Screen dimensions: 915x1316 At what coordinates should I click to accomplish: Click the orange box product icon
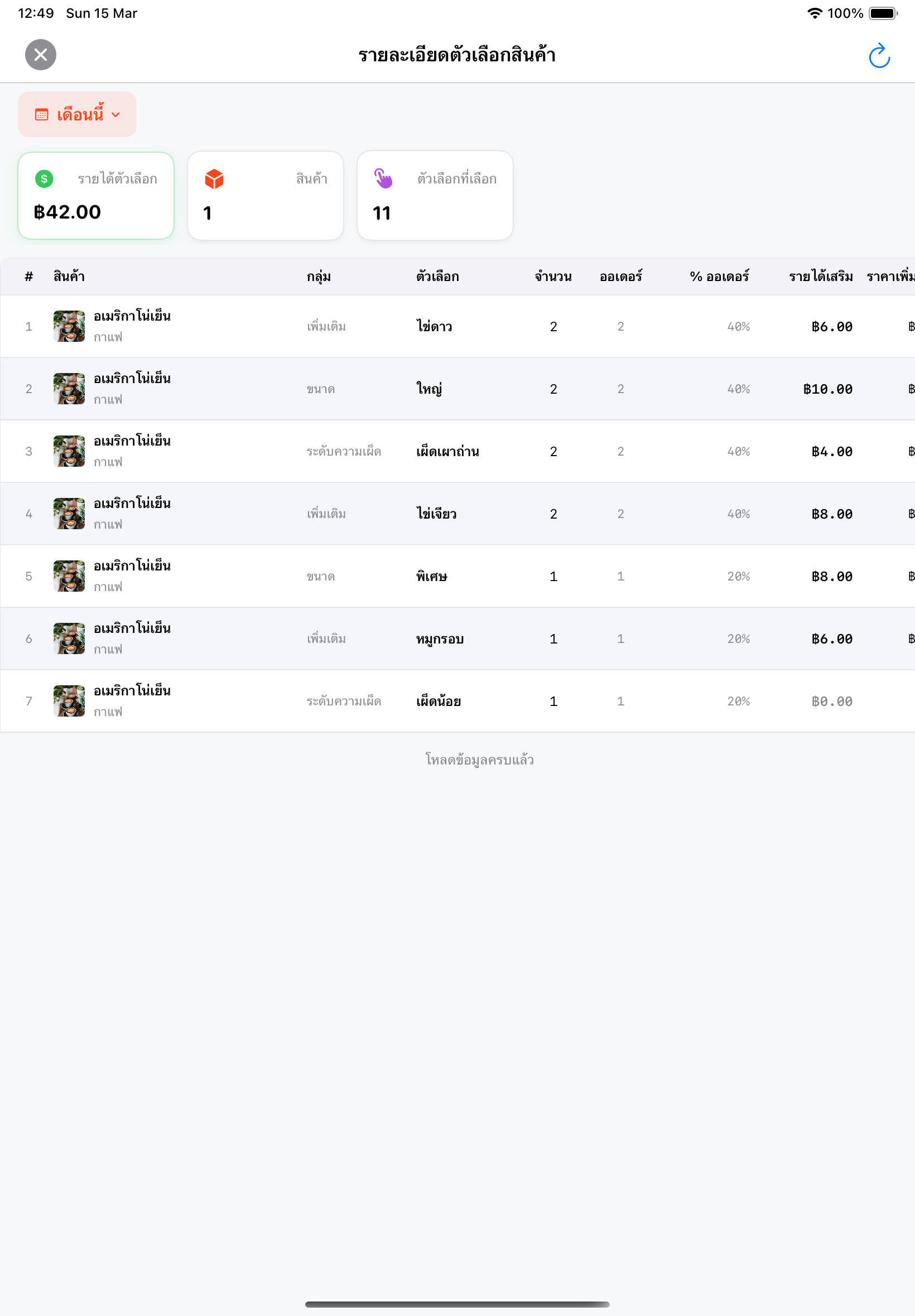214,179
